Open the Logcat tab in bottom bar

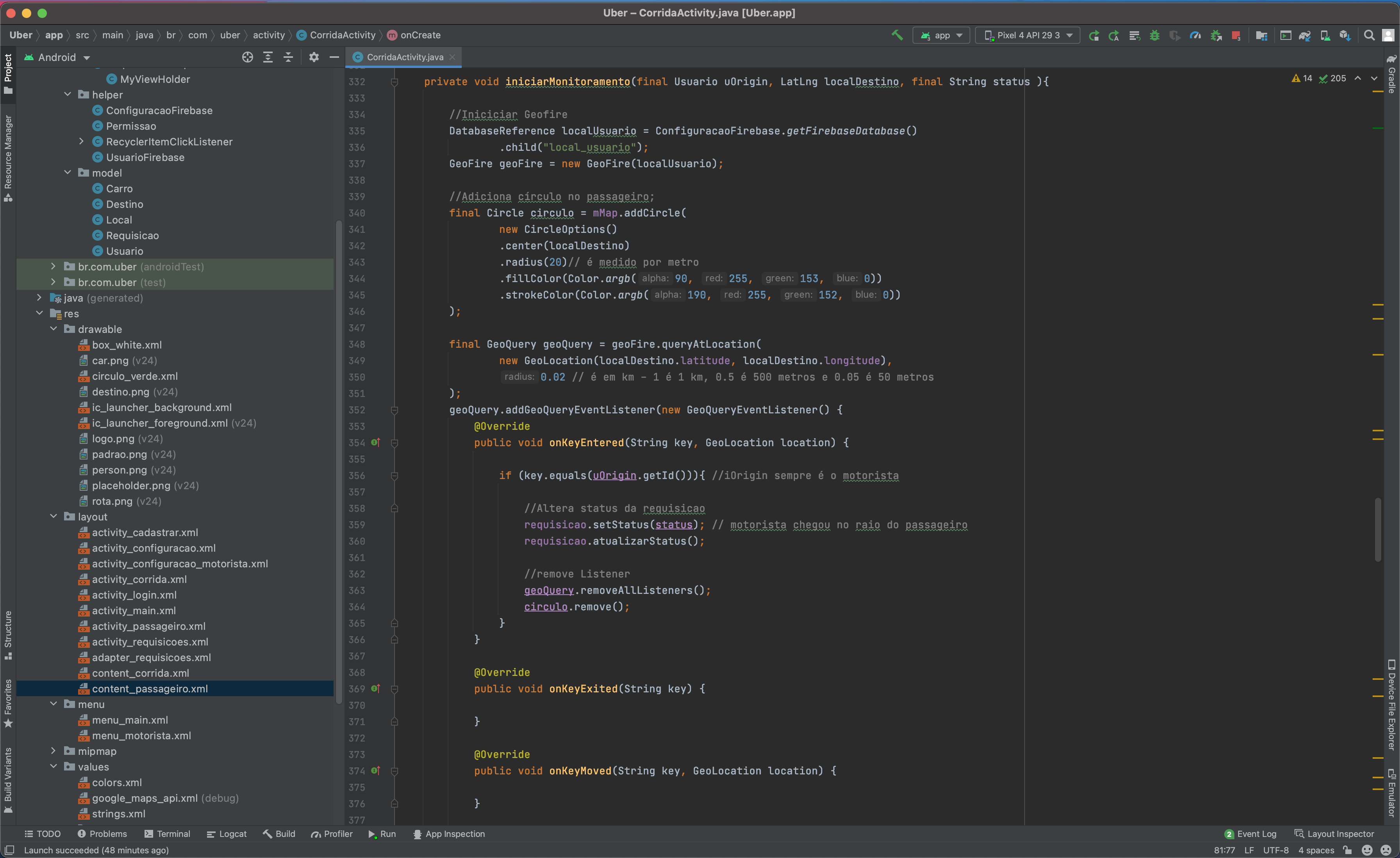226,833
